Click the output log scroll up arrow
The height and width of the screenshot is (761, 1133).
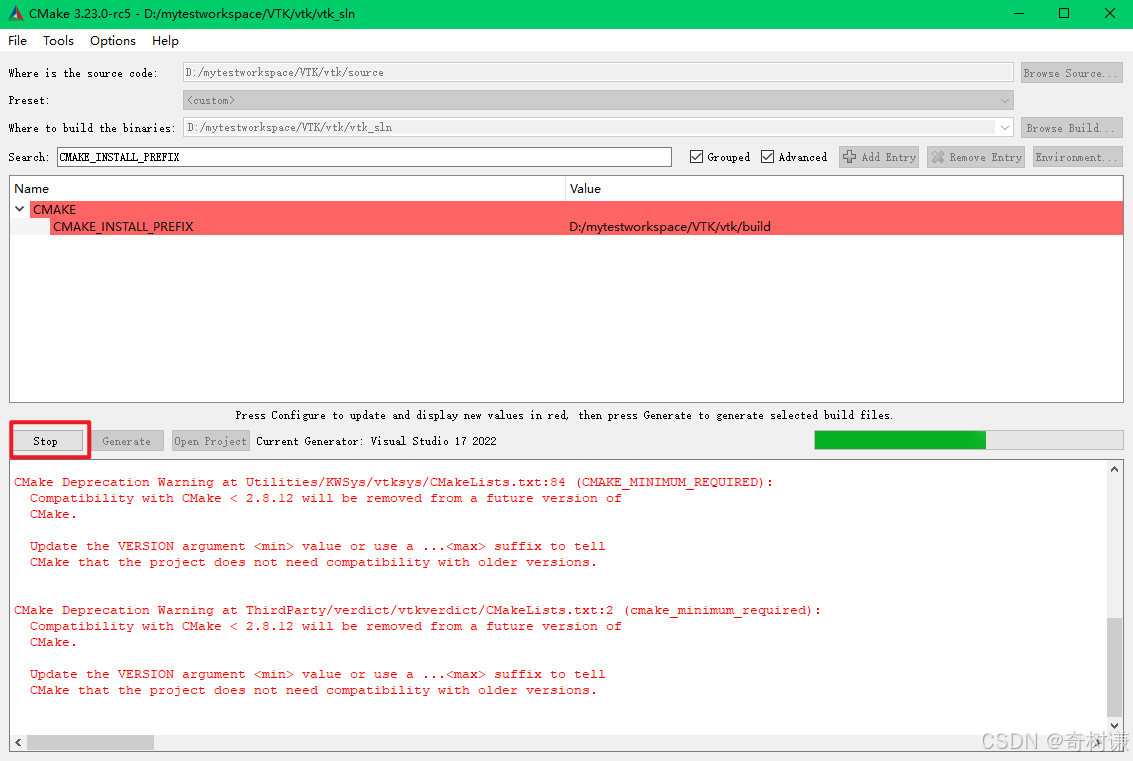pos(1114,469)
